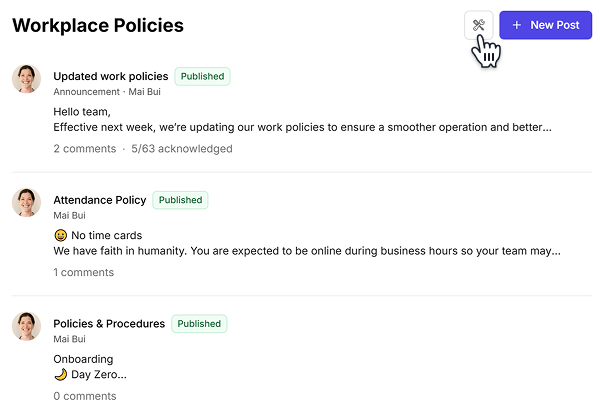Click the smiley emoji before No time cards
The image size is (600, 410).
[60, 235]
